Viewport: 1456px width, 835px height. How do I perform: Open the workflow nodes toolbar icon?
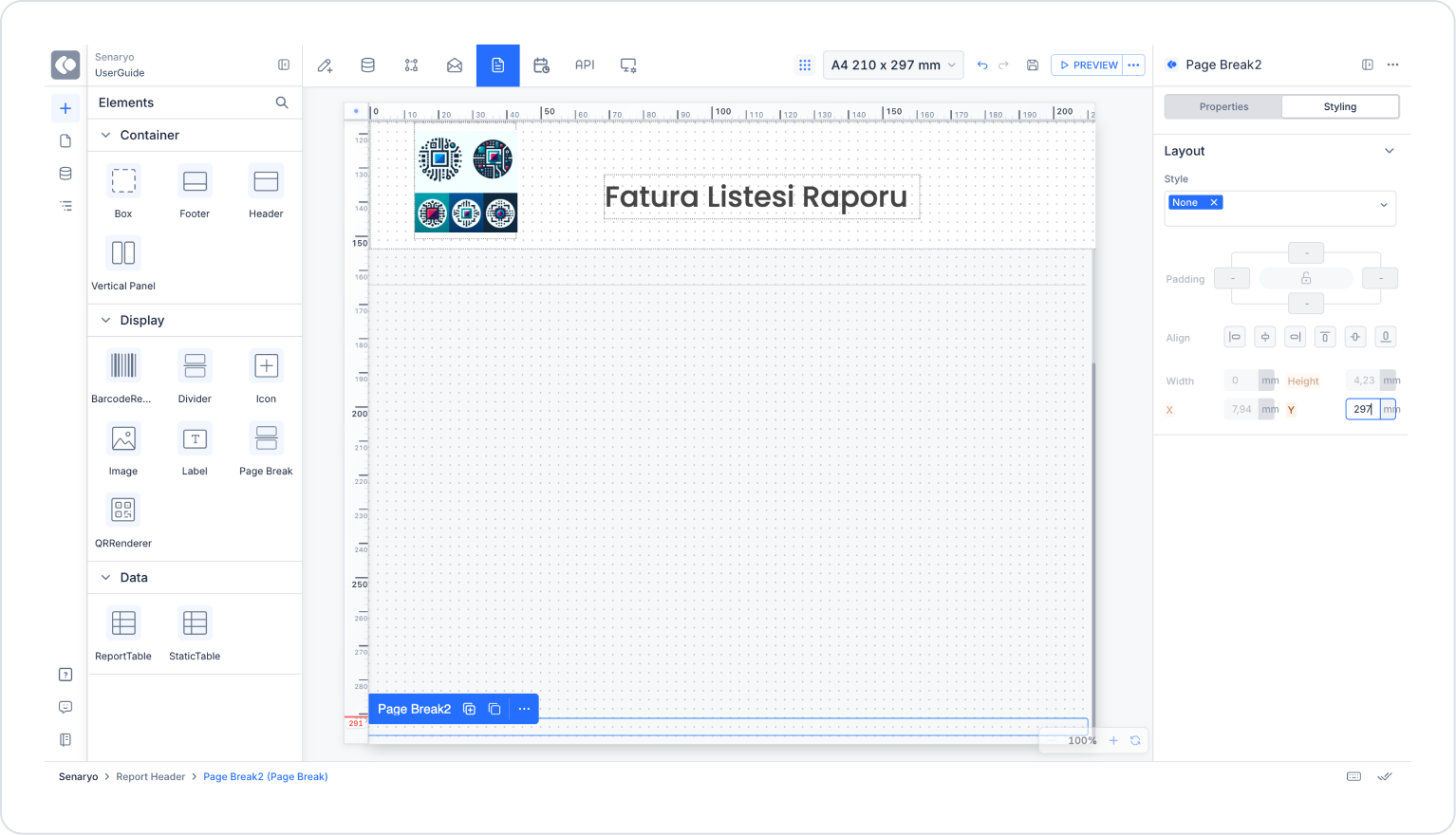pos(411,65)
